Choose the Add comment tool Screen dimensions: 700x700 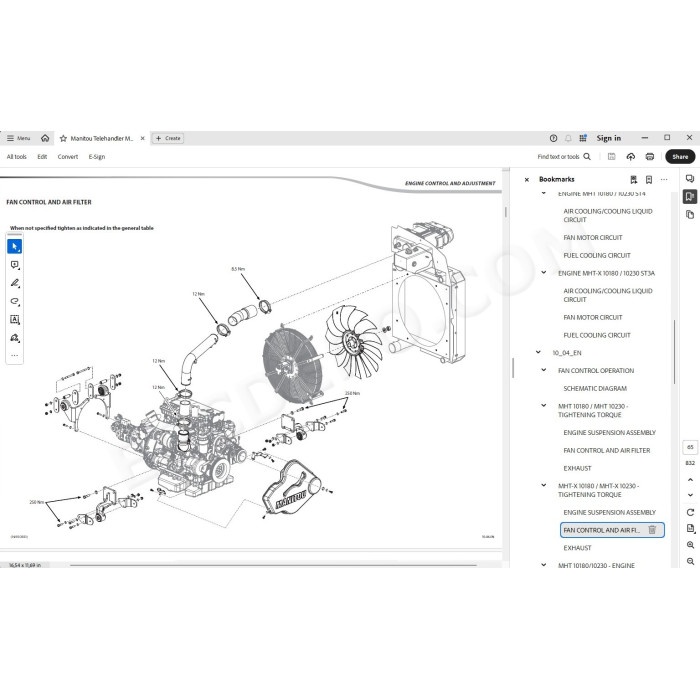[15, 265]
